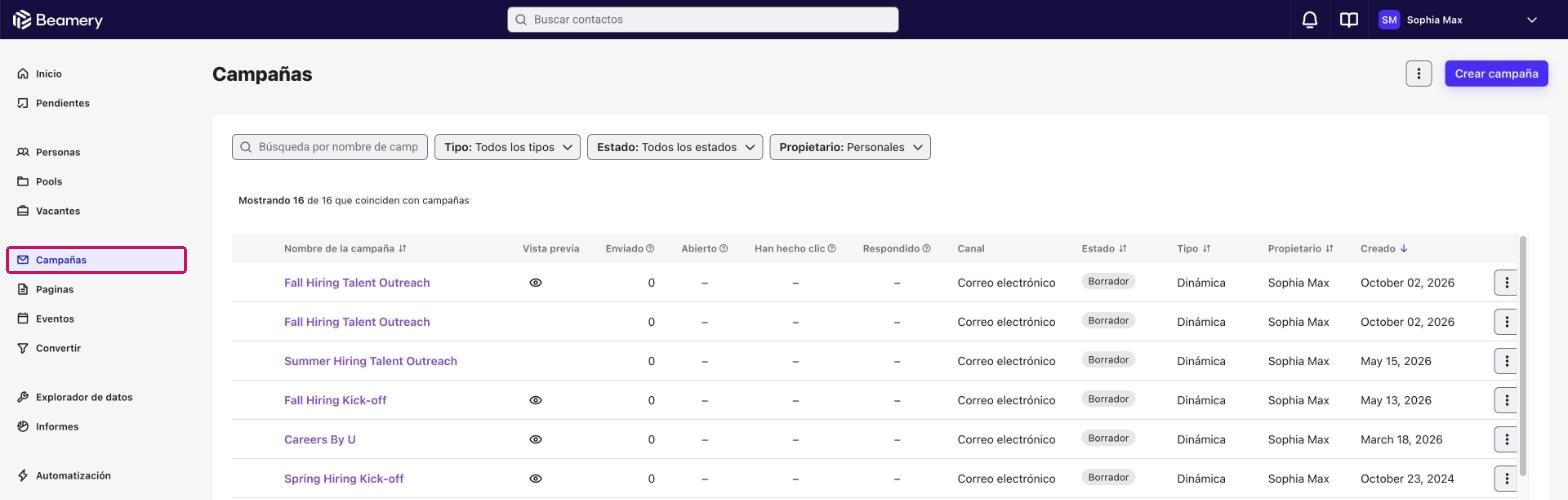This screenshot has width=1568, height=500.
Task: Show Han hecho clic help icon
Action: [831, 248]
